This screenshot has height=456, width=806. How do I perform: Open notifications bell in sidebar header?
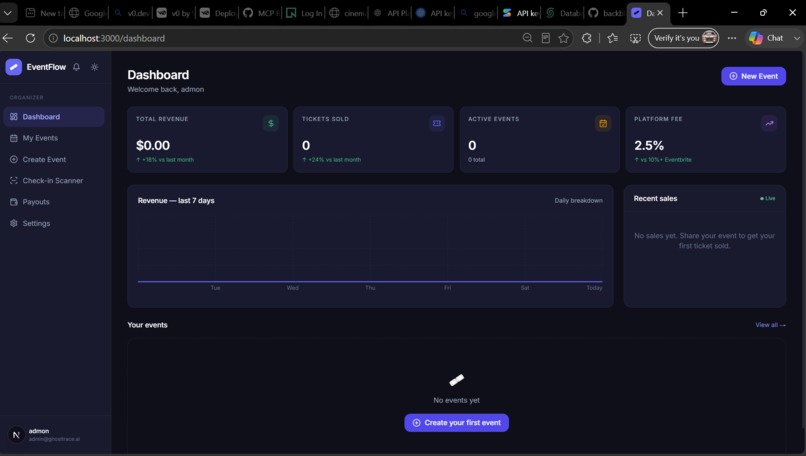pyautogui.click(x=76, y=67)
